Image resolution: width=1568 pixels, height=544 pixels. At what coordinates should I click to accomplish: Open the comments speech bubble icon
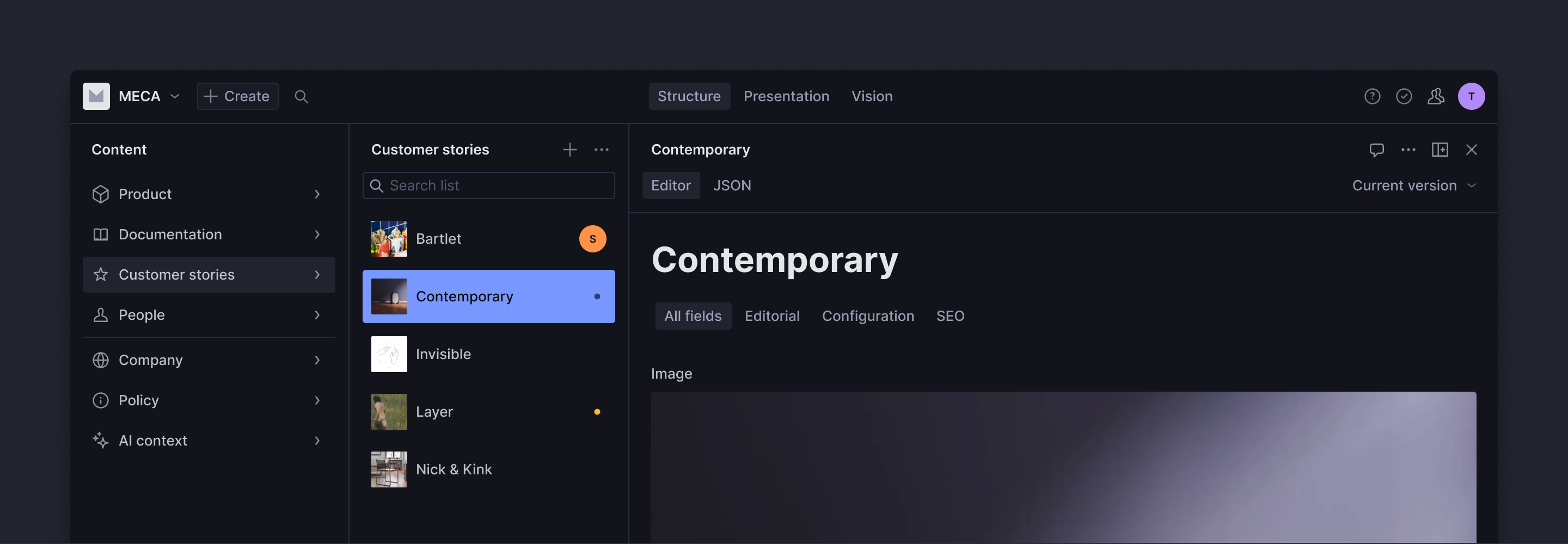1376,150
